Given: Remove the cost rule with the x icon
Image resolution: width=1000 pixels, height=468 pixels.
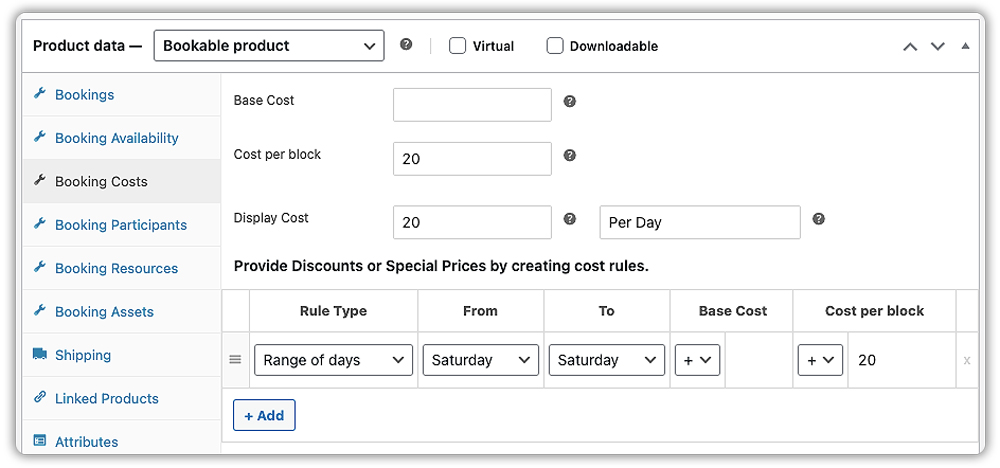Looking at the screenshot, I should pos(967,360).
